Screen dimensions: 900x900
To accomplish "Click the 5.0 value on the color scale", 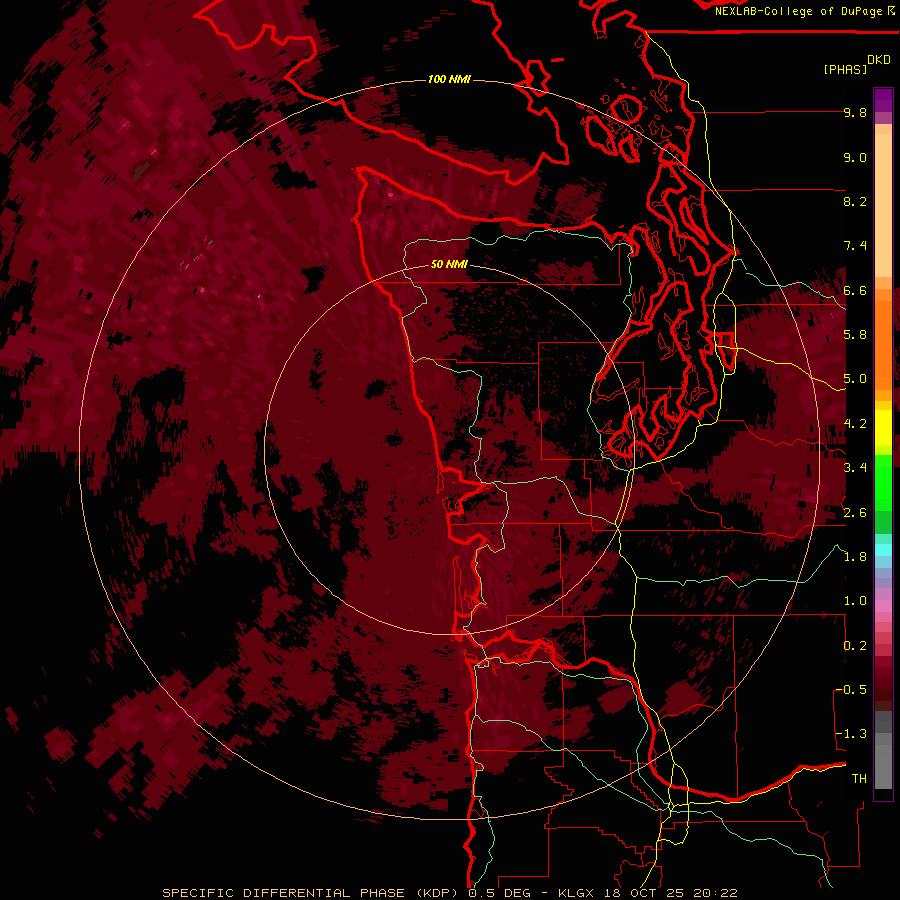I will [x=855, y=379].
